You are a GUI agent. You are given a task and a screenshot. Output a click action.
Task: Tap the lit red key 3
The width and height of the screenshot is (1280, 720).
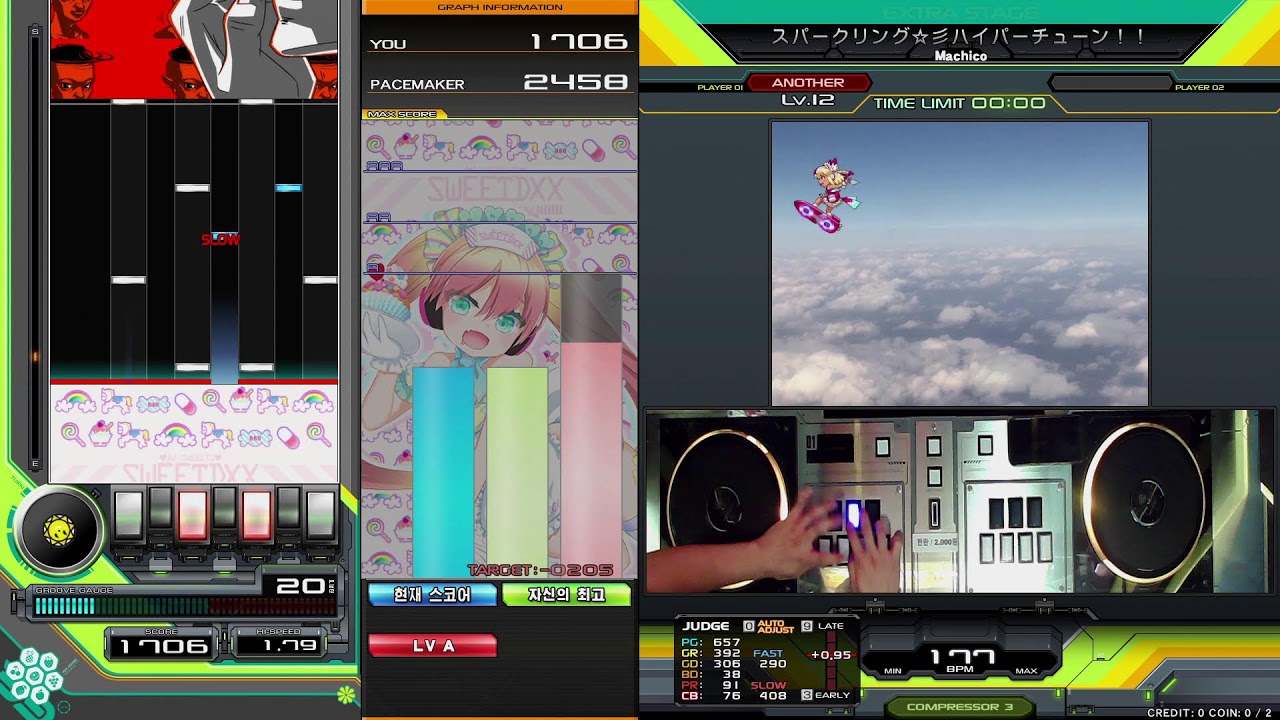pyautogui.click(x=192, y=515)
